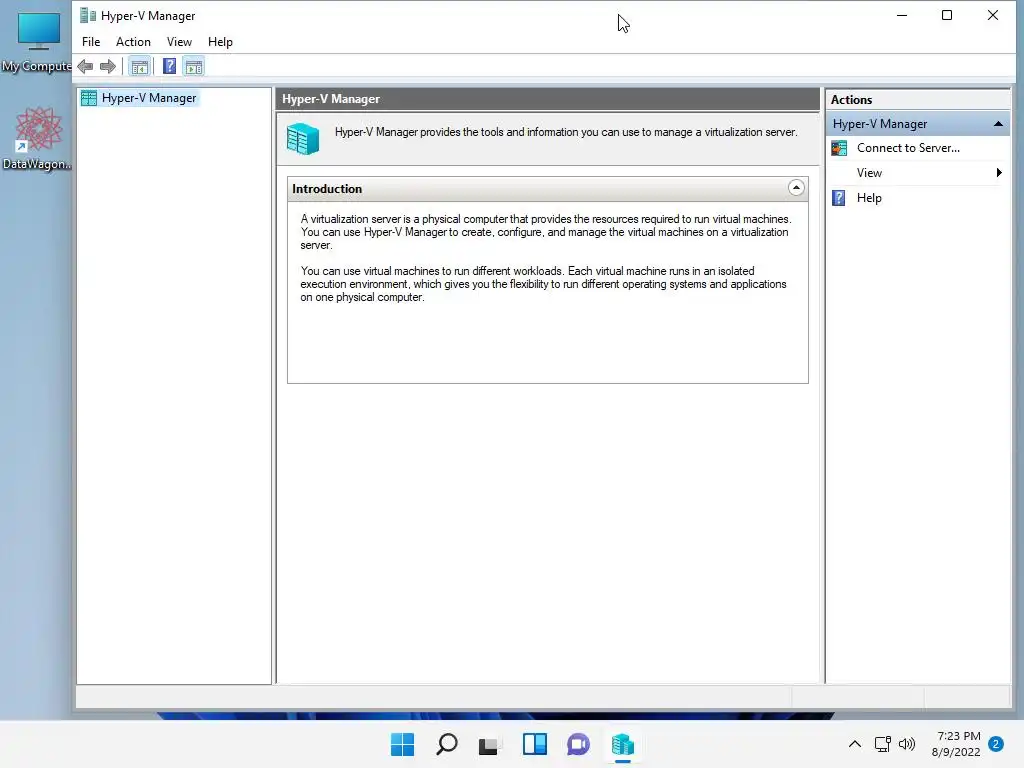Open the Help menu in the menu bar
Viewport: 1024px width, 768px height.
pos(220,42)
